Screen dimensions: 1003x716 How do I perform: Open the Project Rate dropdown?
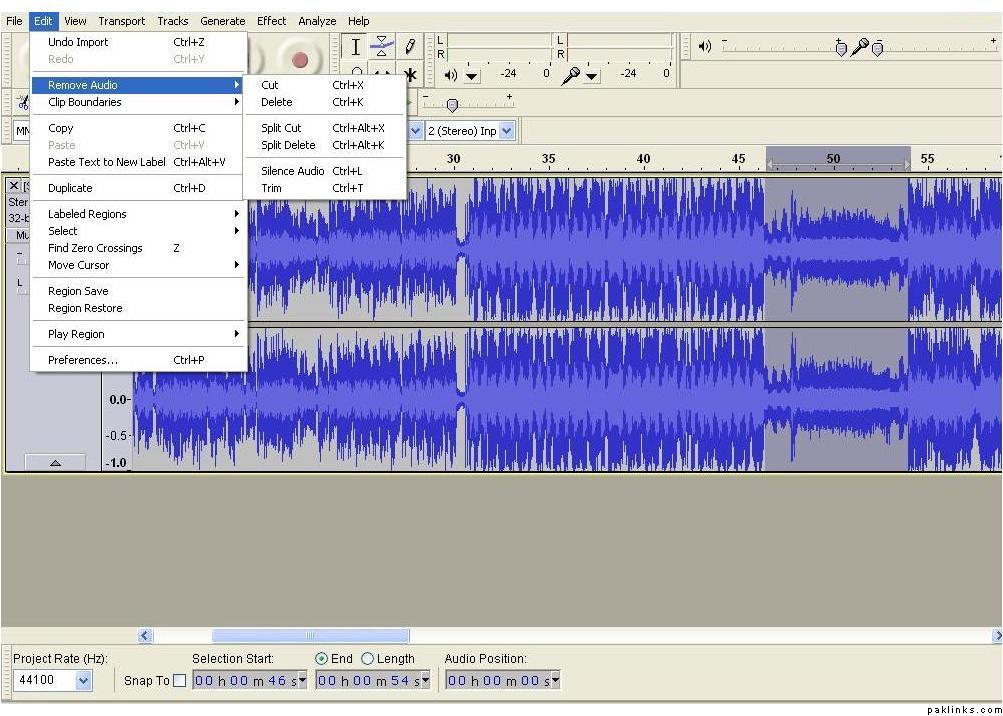click(x=83, y=681)
